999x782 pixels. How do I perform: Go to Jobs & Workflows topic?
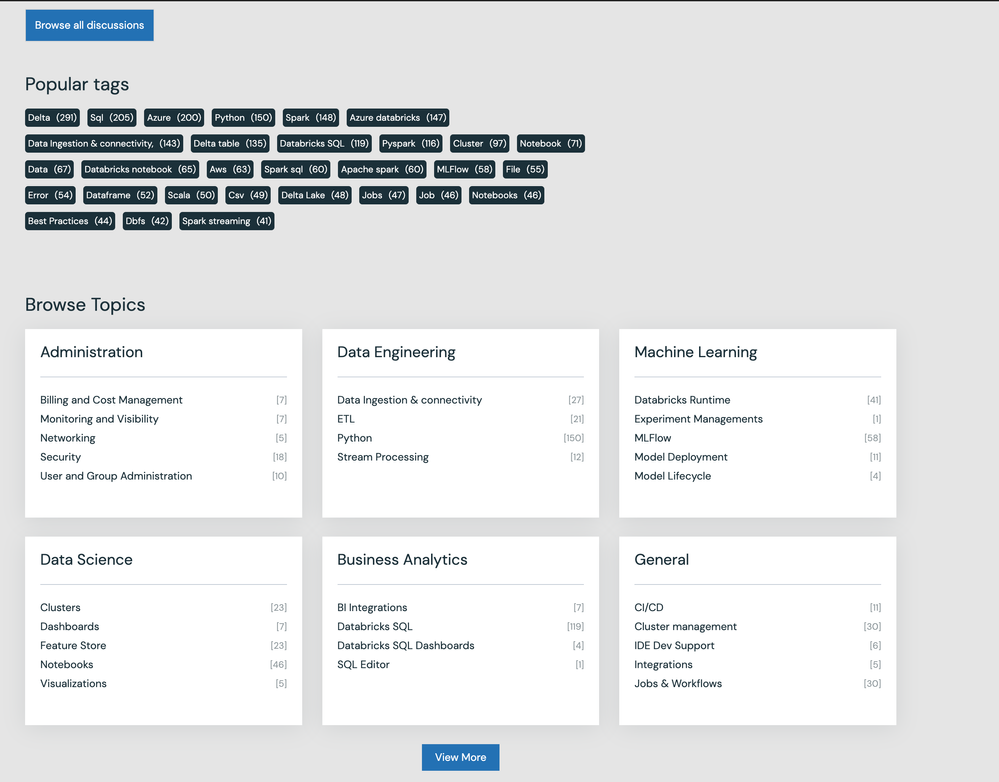[677, 684]
